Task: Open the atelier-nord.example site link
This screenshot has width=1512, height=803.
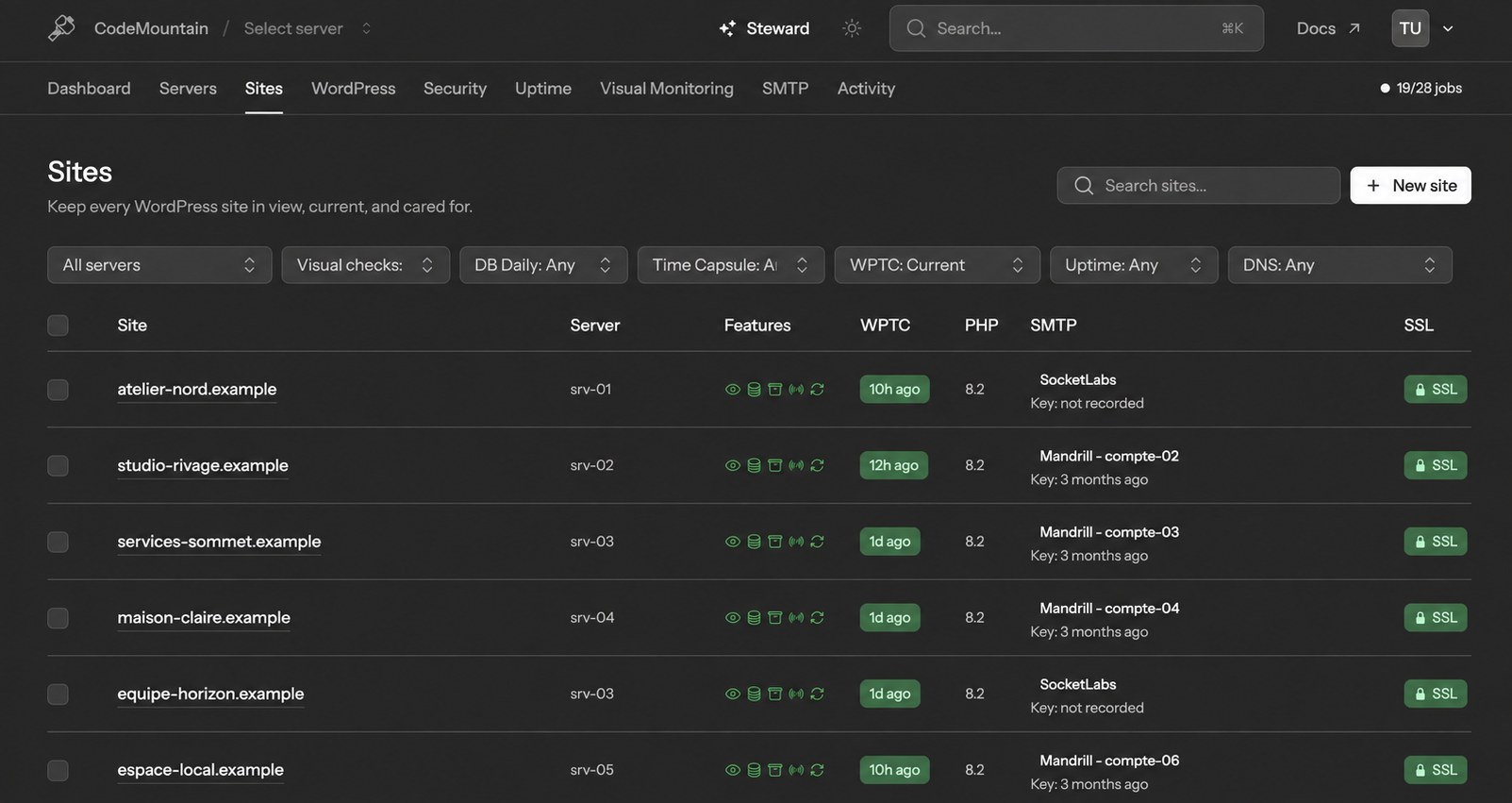Action: coord(197,389)
